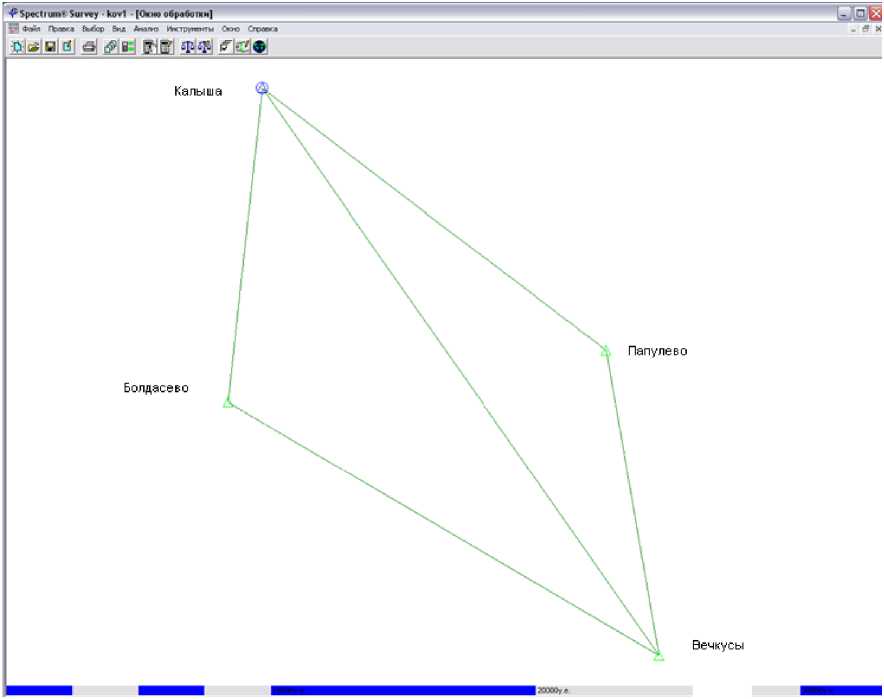
Task: Click the Print toolbar icon
Action: tap(89, 47)
